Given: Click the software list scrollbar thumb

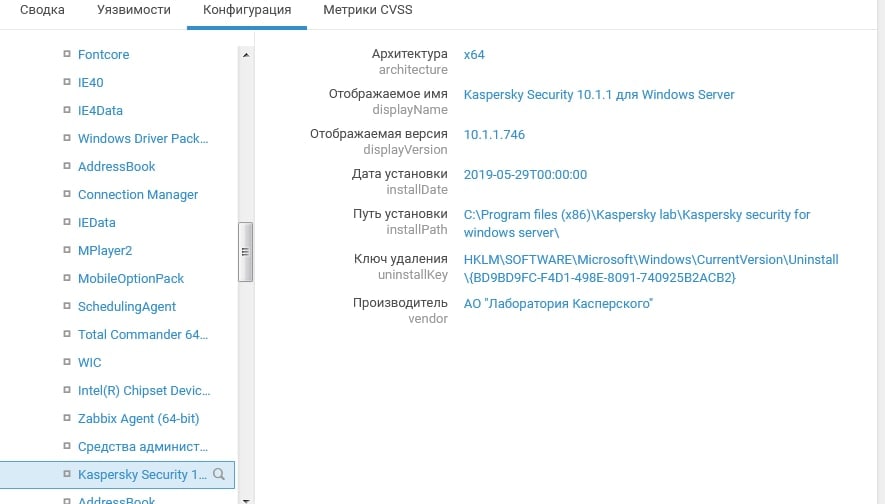Looking at the screenshot, I should click(x=246, y=252).
